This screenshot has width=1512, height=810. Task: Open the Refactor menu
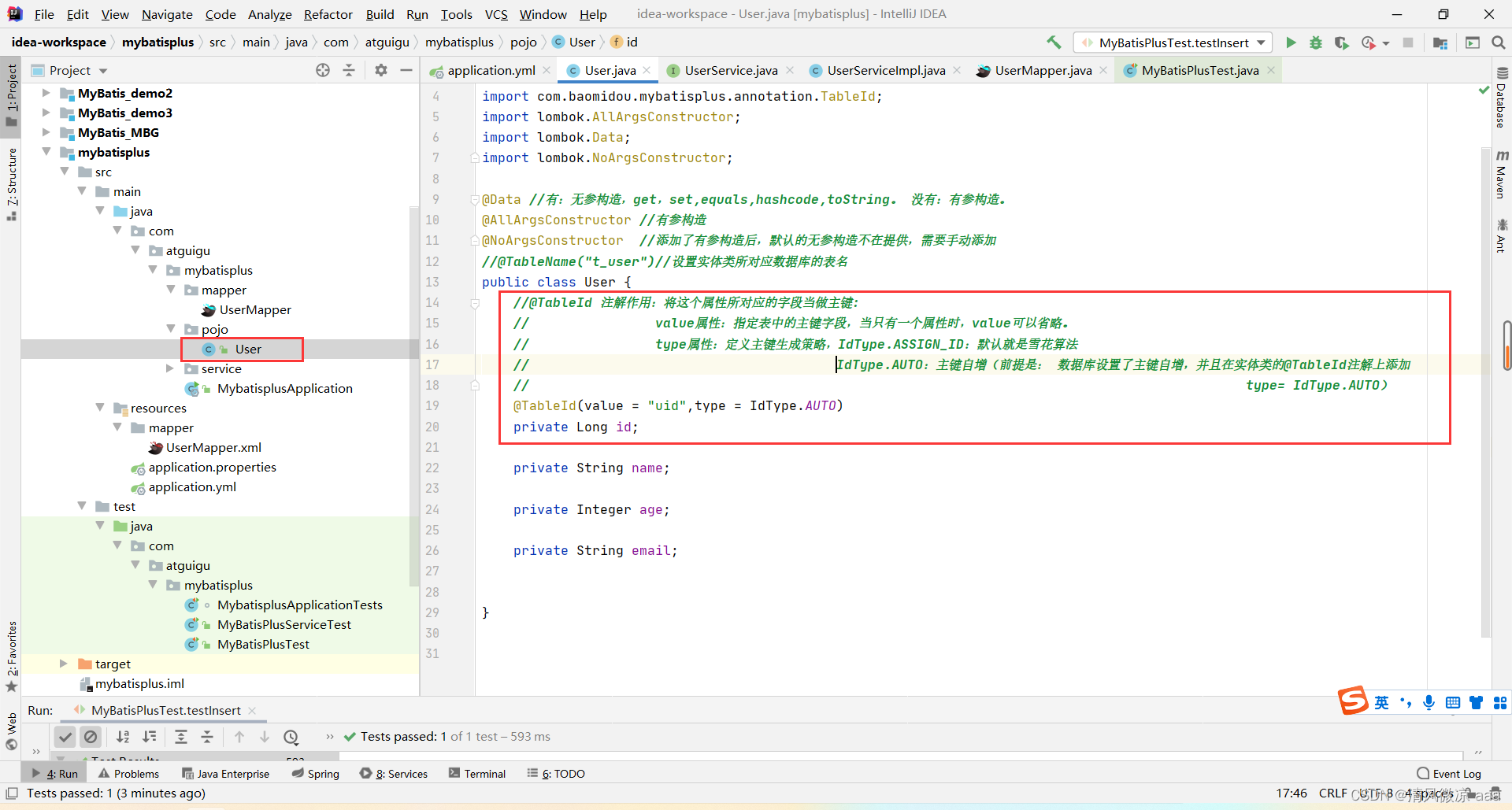(x=328, y=14)
